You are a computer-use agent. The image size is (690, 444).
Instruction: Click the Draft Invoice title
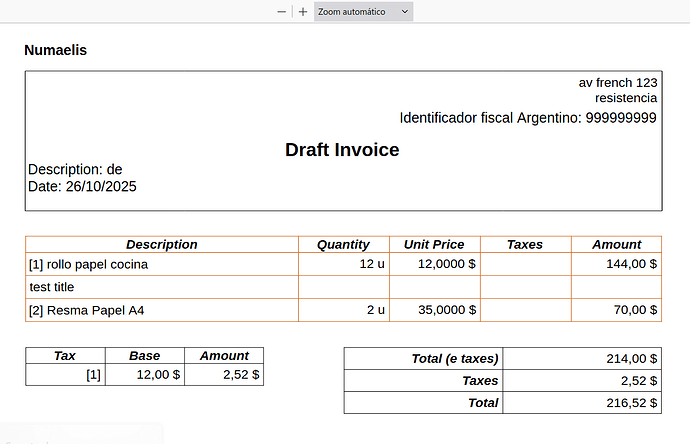tap(342, 150)
